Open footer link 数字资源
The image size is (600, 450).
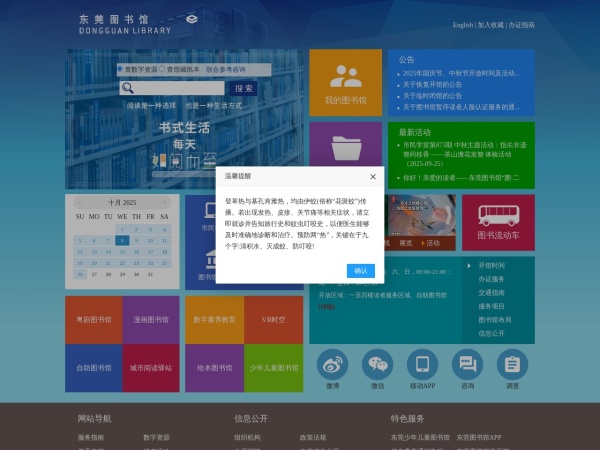(156, 437)
